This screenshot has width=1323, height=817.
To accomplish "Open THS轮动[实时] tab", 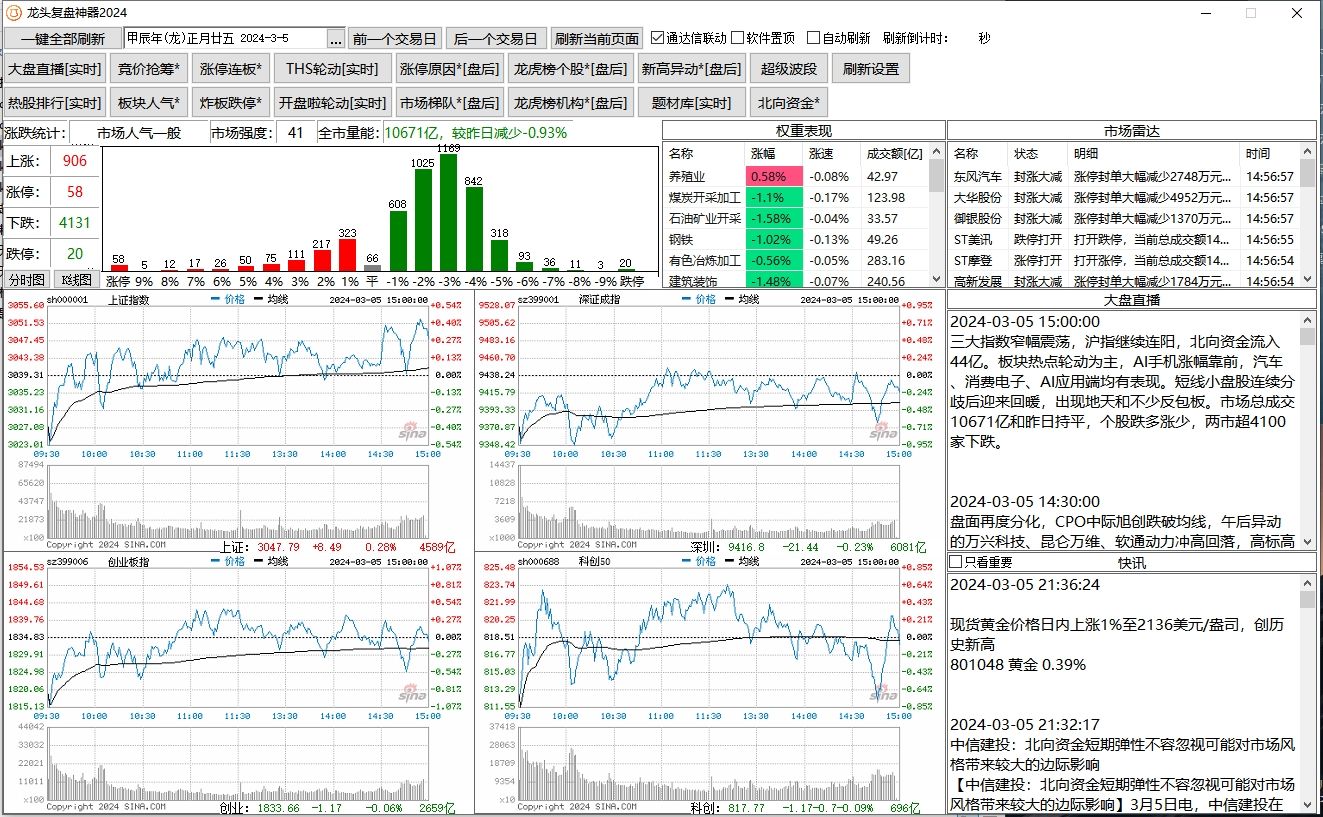I will [332, 69].
